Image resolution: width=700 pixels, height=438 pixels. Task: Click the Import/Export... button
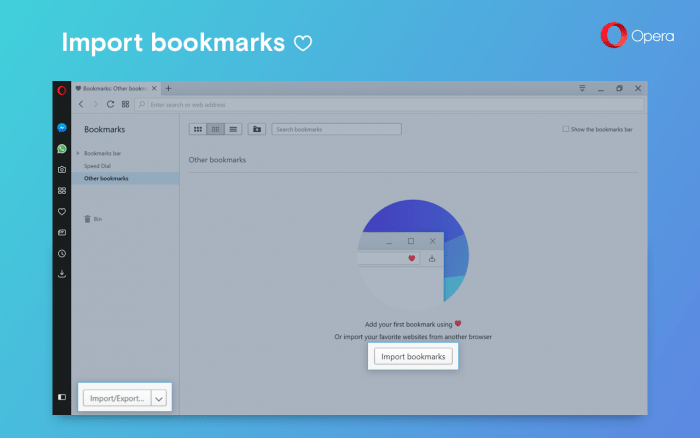117,398
